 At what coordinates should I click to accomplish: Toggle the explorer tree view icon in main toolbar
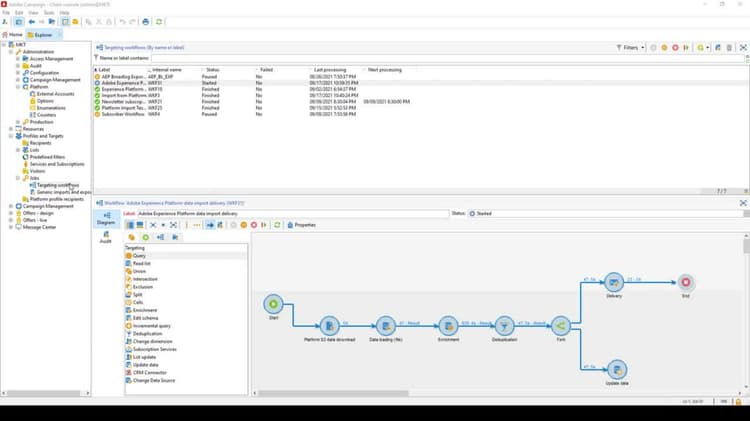[19, 22]
